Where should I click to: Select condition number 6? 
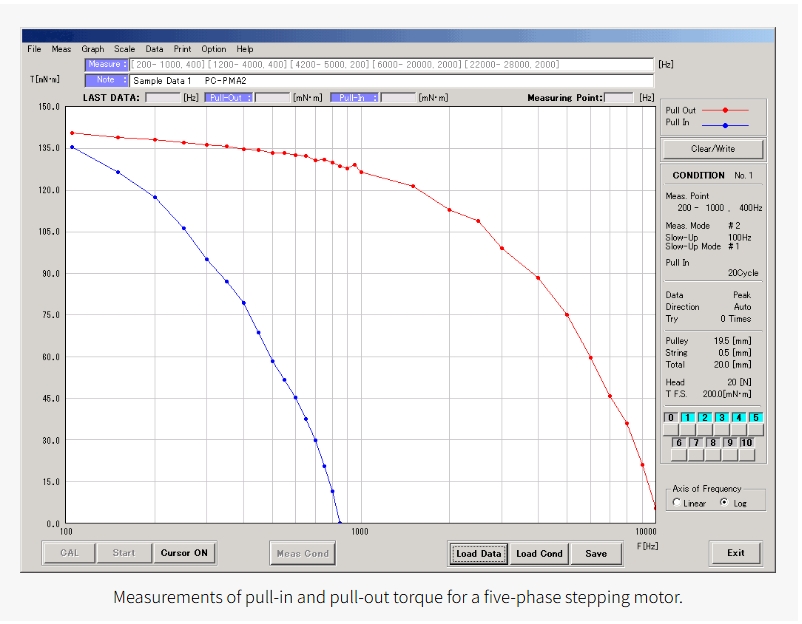point(679,442)
